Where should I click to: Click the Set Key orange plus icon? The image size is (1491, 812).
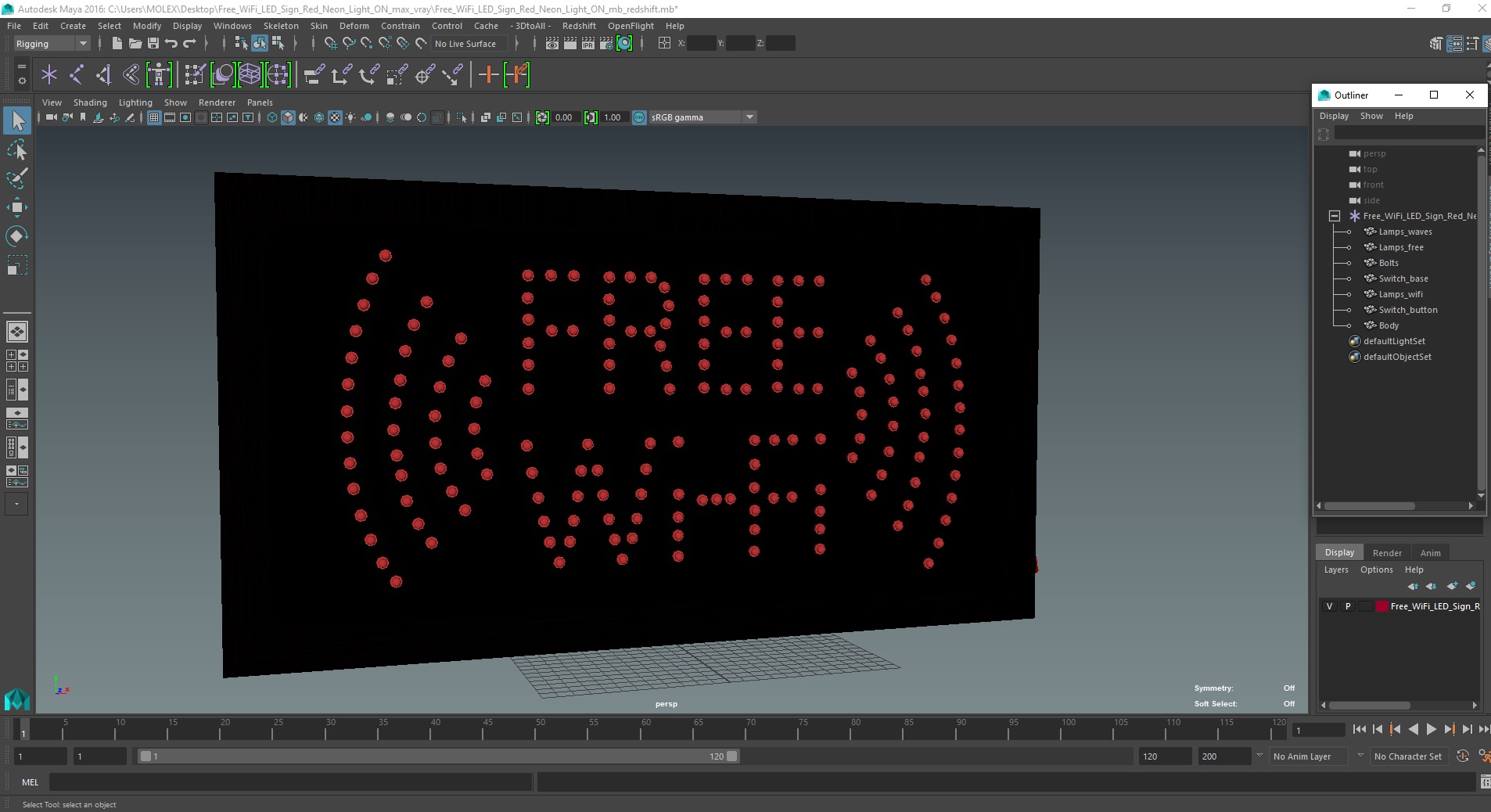488,75
